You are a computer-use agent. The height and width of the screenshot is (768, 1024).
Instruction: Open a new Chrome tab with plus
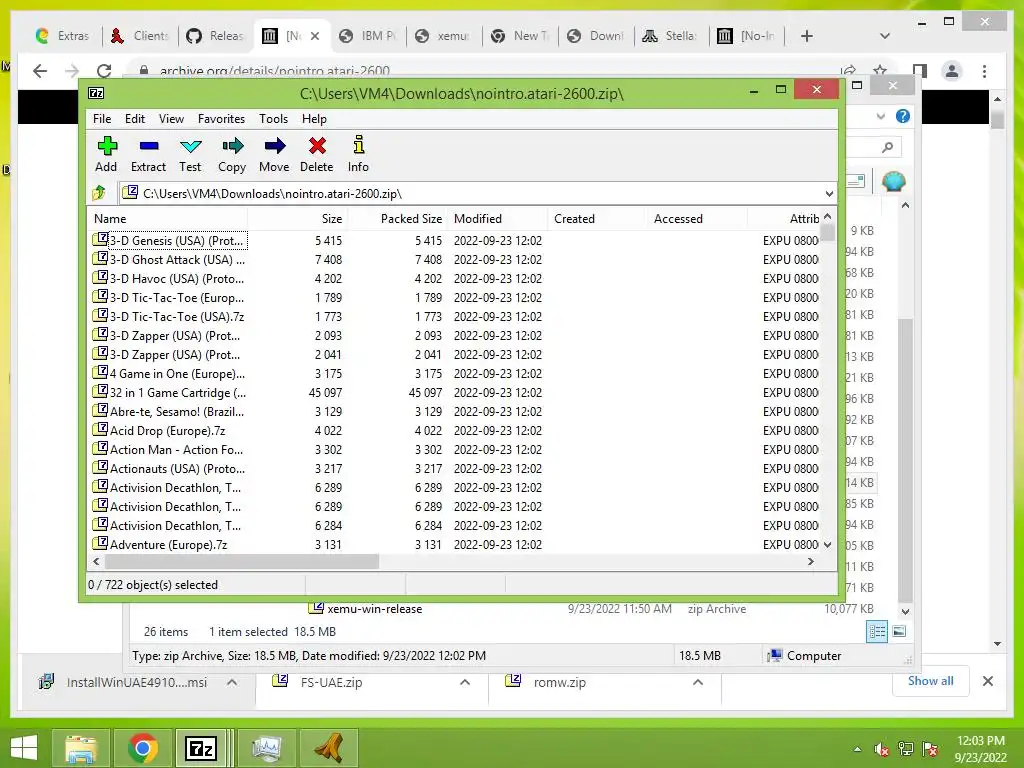point(807,36)
